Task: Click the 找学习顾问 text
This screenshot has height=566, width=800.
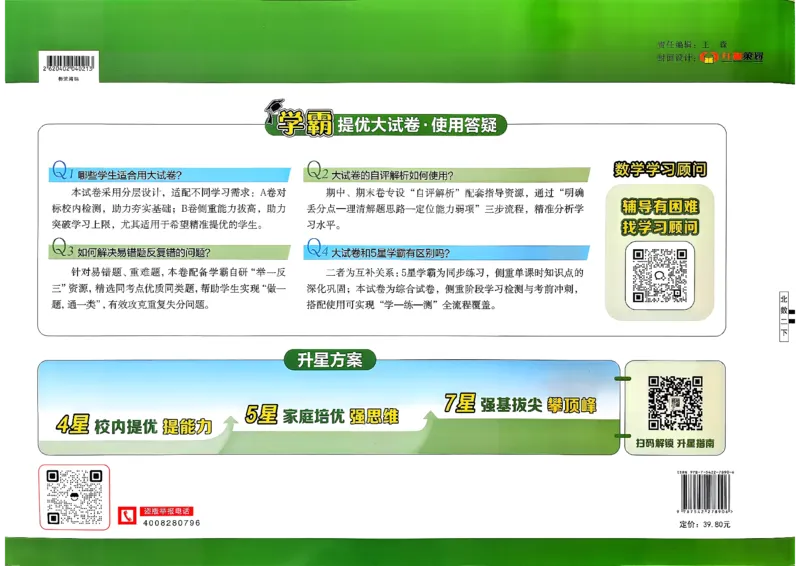Action: pyautogui.click(x=660, y=227)
